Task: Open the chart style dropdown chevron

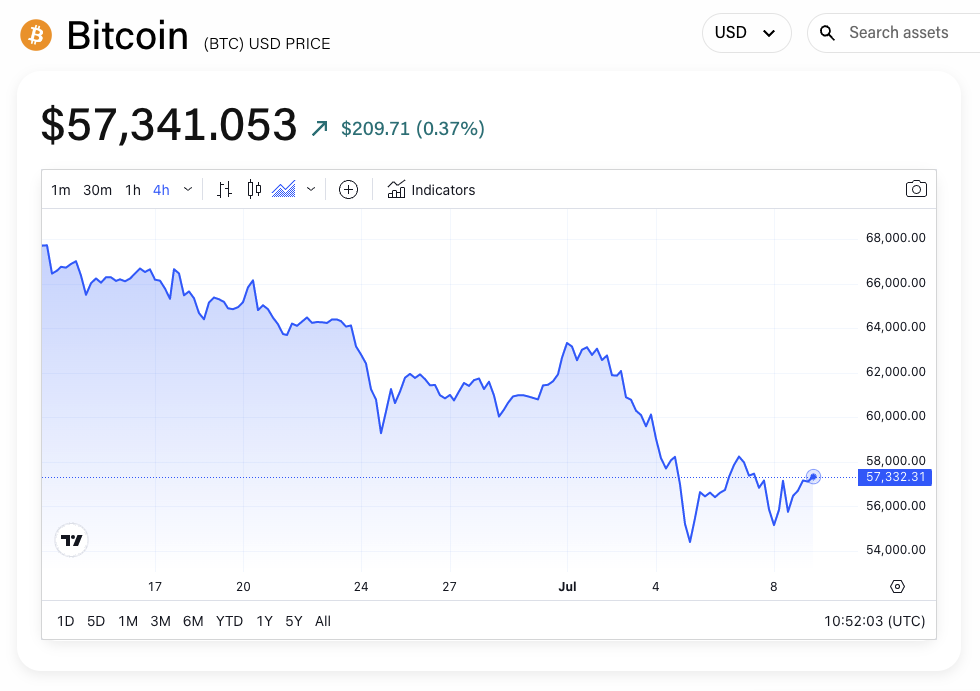Action: [310, 189]
